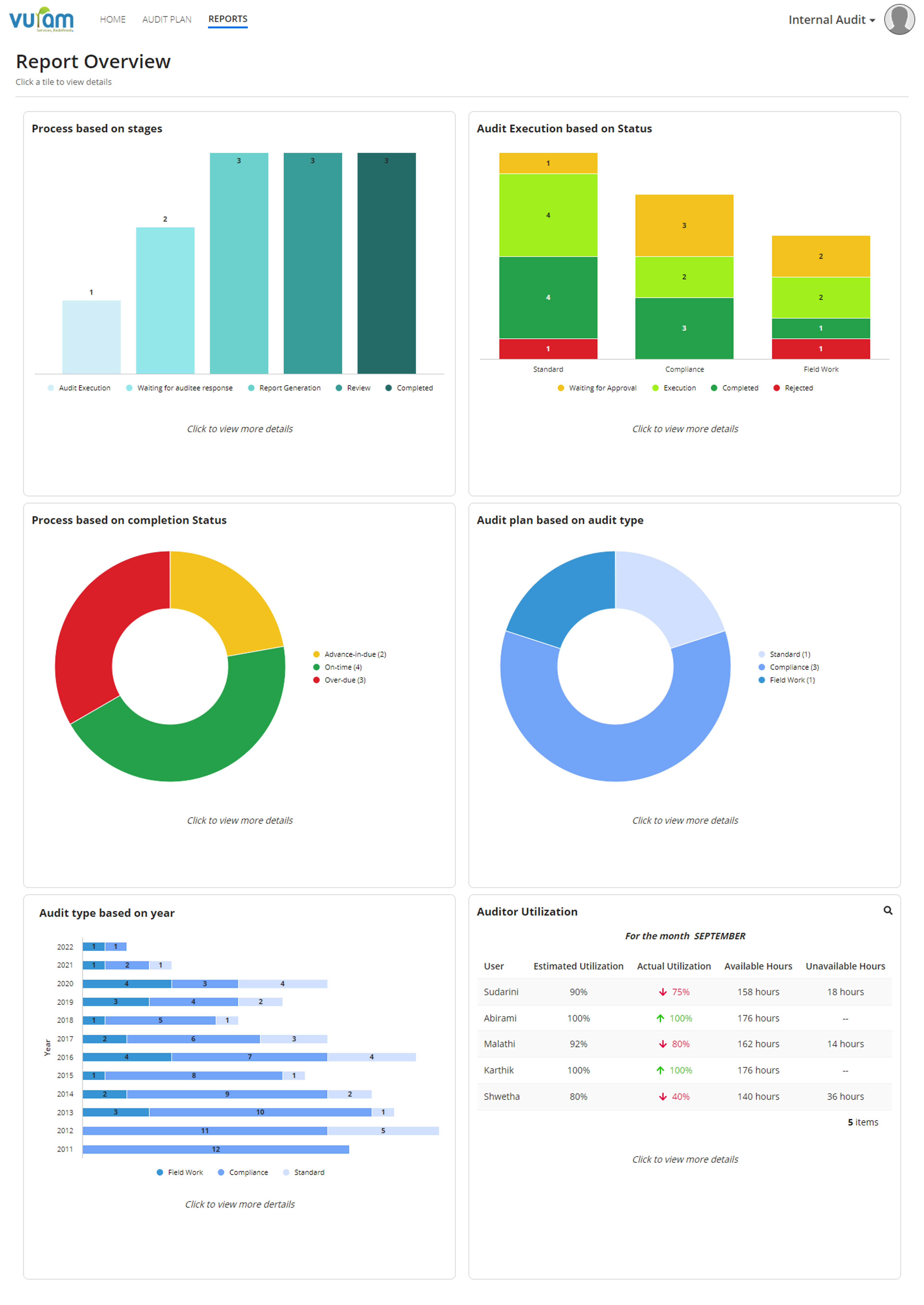Toggle the Rejected legend entry

(793, 388)
